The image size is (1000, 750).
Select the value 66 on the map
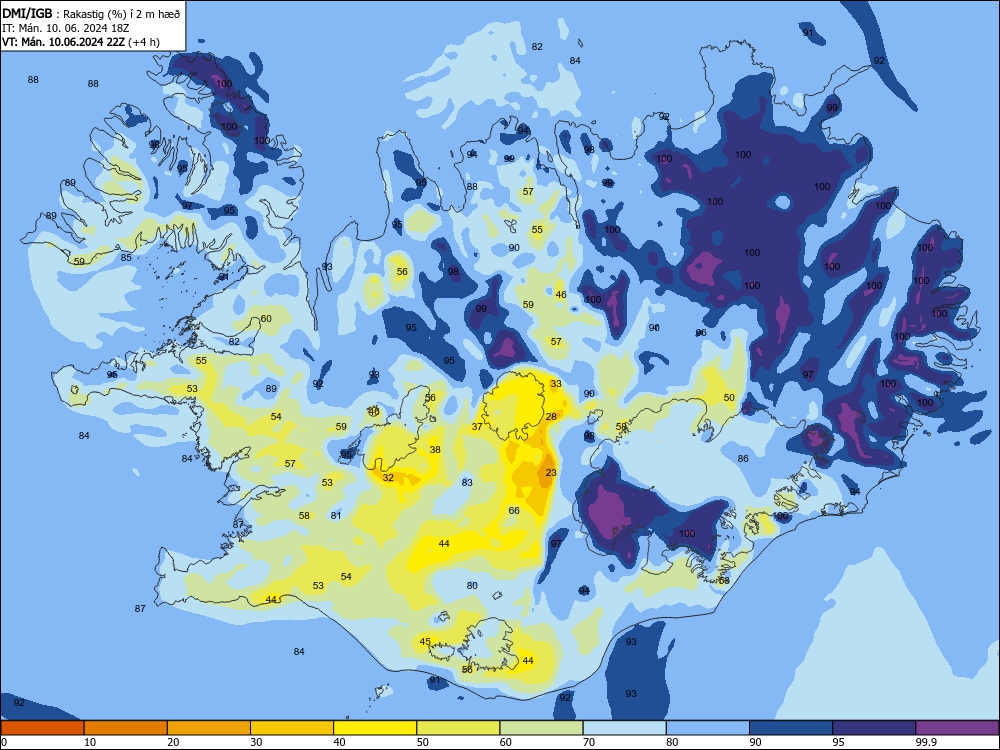click(x=514, y=511)
